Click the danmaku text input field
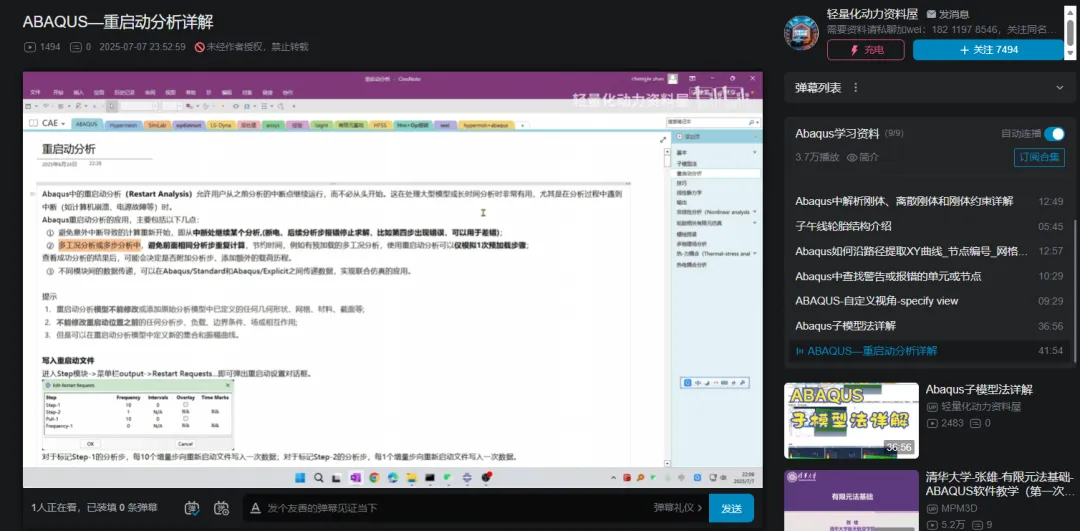 tap(455, 508)
